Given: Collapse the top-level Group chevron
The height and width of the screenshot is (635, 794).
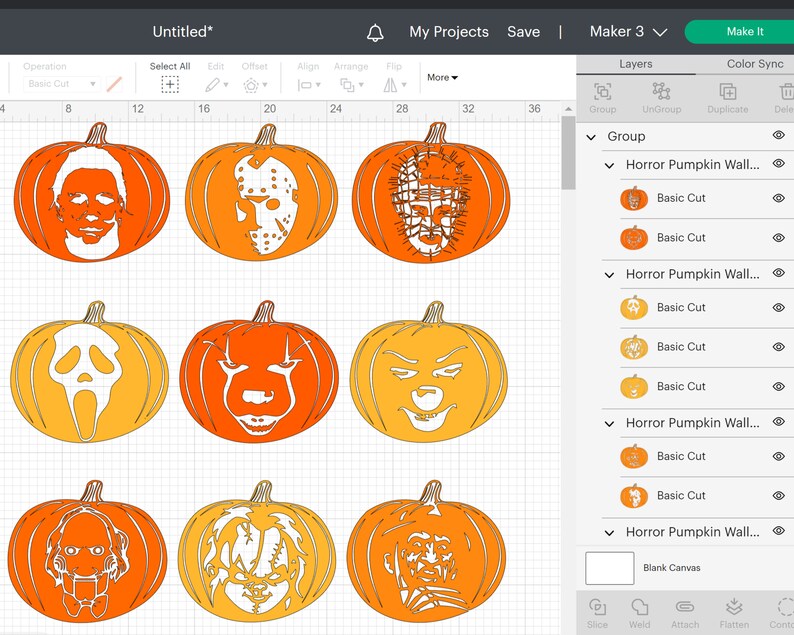Looking at the screenshot, I should pyautogui.click(x=591, y=137).
